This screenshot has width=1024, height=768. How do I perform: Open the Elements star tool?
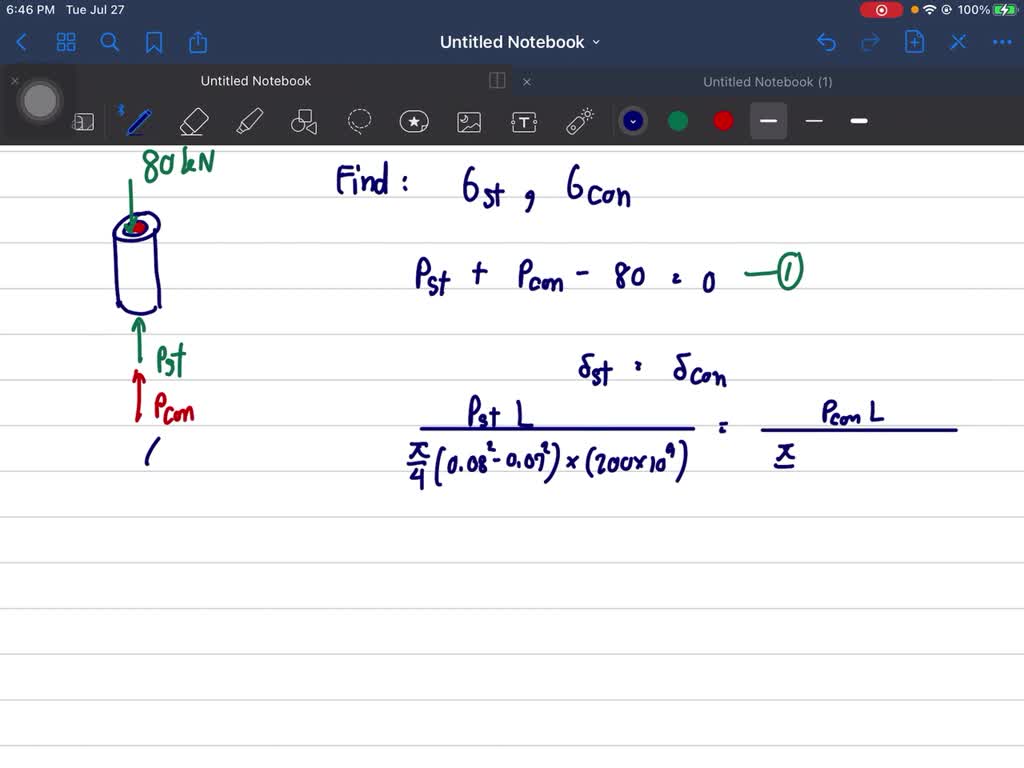tap(414, 121)
